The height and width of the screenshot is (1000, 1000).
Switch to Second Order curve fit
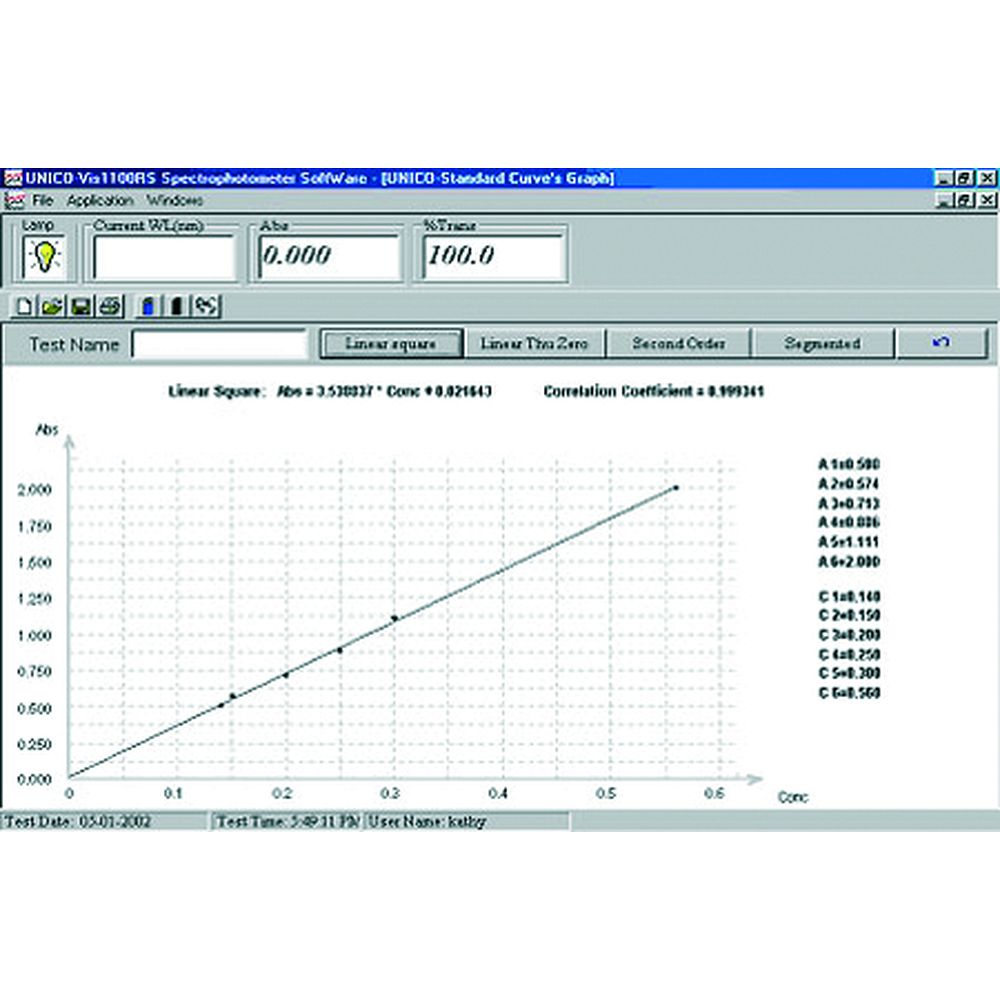click(x=678, y=343)
